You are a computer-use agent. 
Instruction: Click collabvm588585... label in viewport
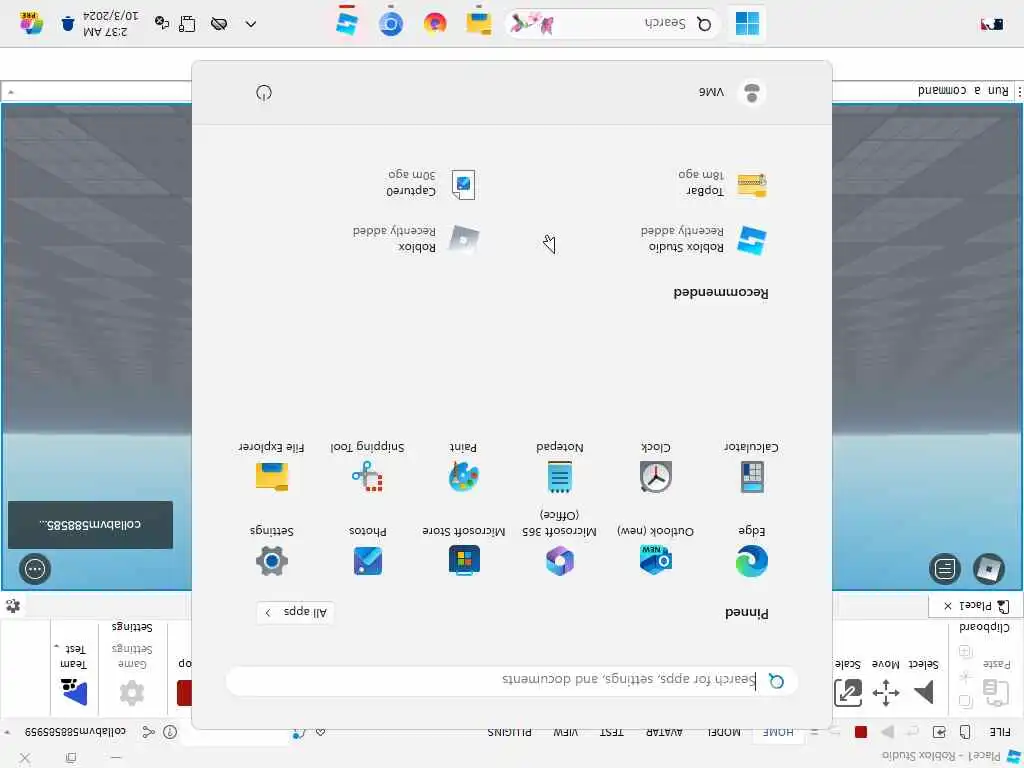click(90, 524)
